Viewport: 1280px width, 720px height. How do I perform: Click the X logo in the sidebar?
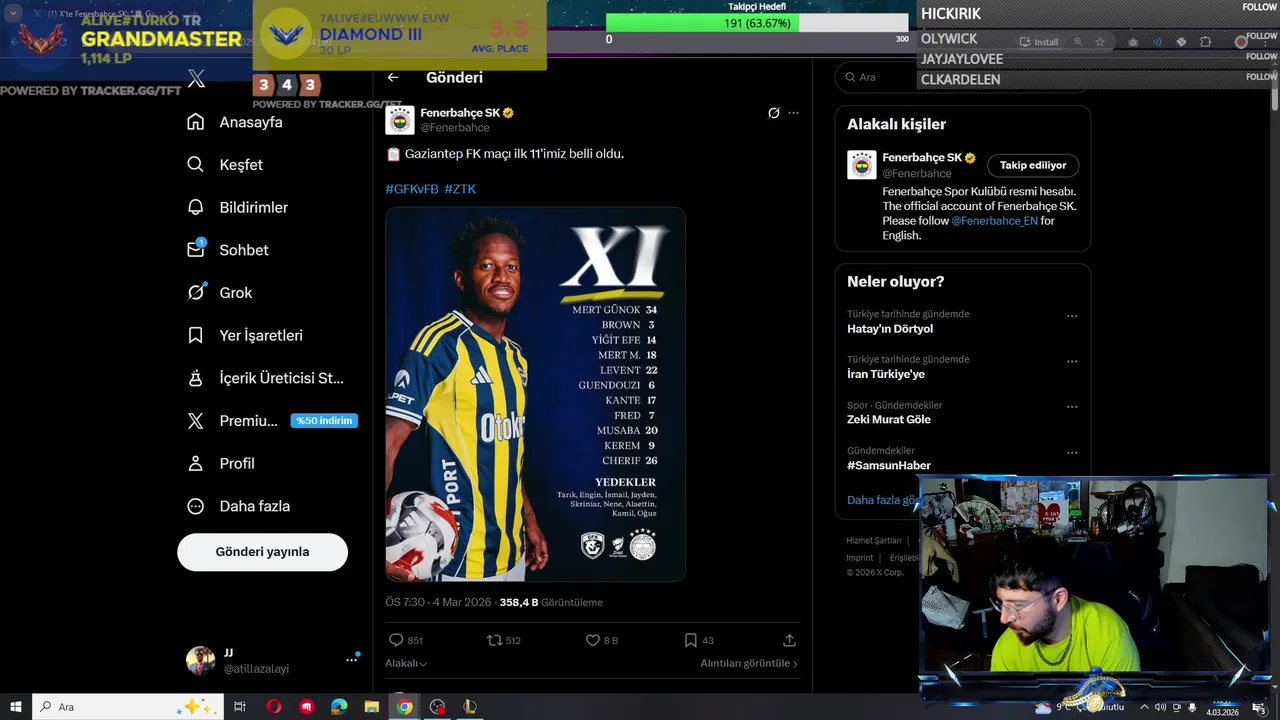click(x=196, y=79)
